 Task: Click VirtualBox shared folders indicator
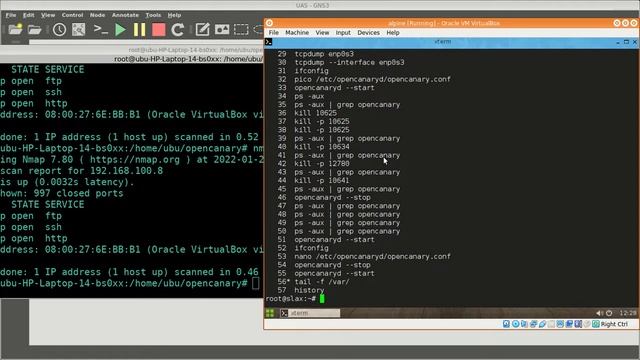(x=551, y=324)
